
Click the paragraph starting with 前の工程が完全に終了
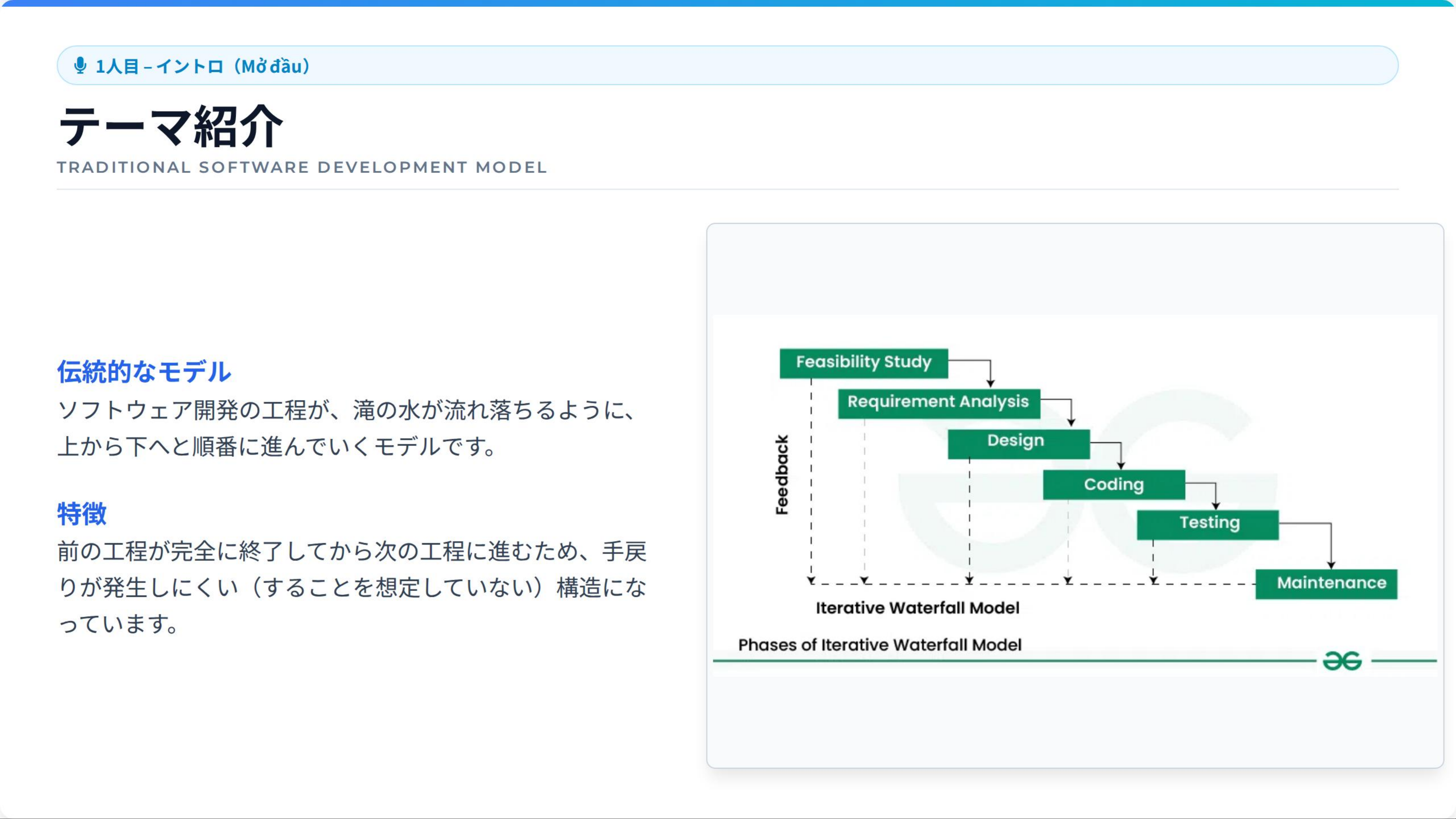tap(352, 587)
